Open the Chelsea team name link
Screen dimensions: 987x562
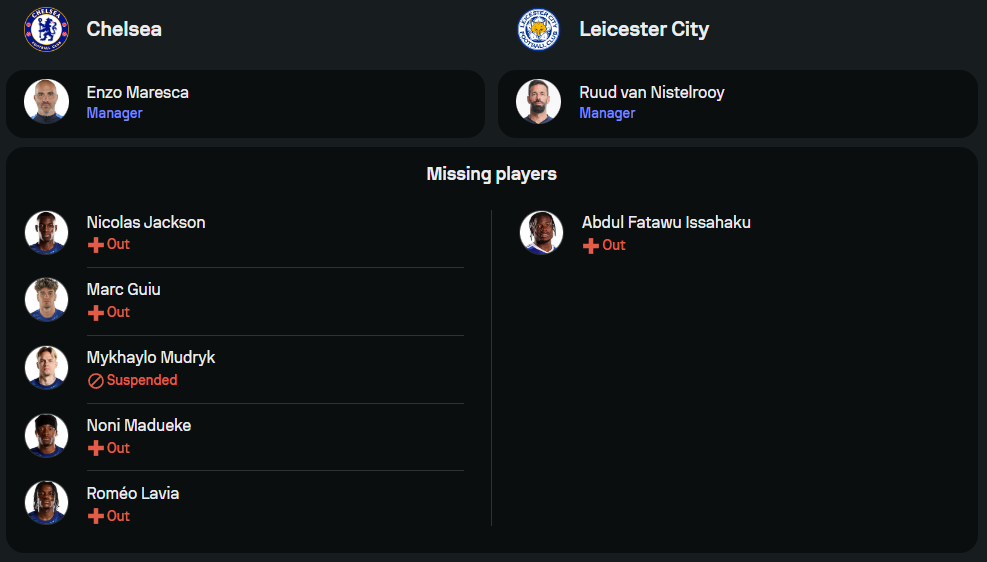(x=124, y=29)
